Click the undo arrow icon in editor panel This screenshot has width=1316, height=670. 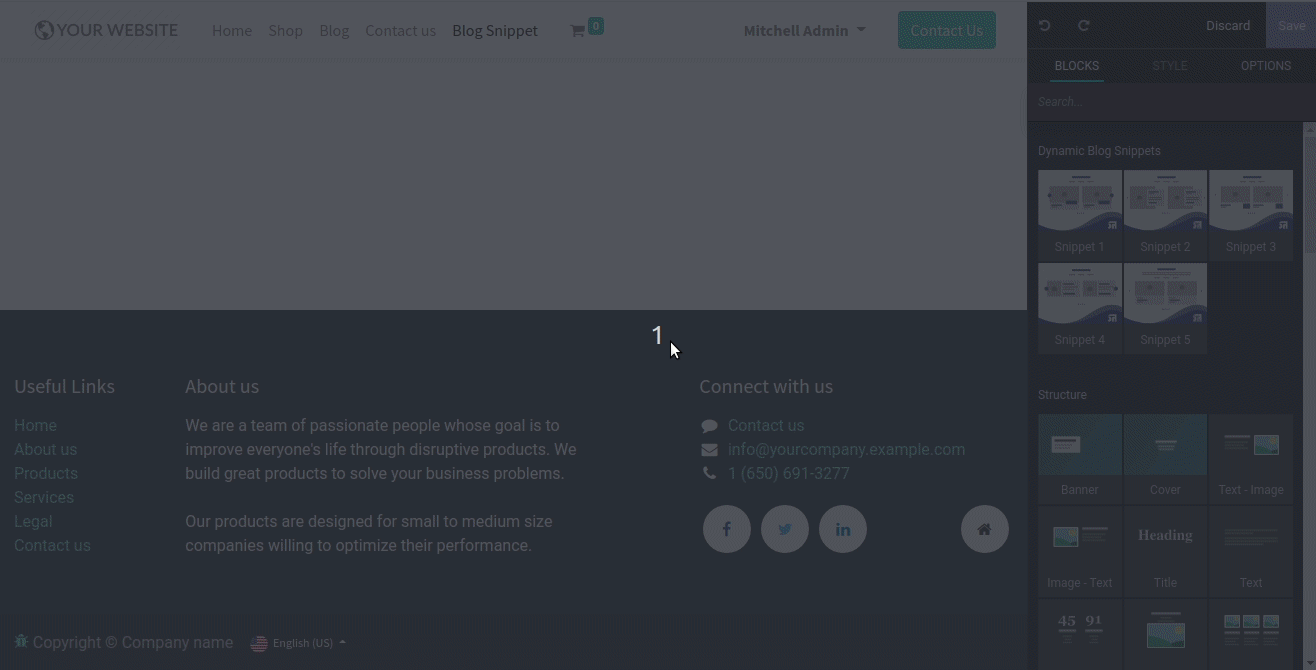click(1045, 26)
